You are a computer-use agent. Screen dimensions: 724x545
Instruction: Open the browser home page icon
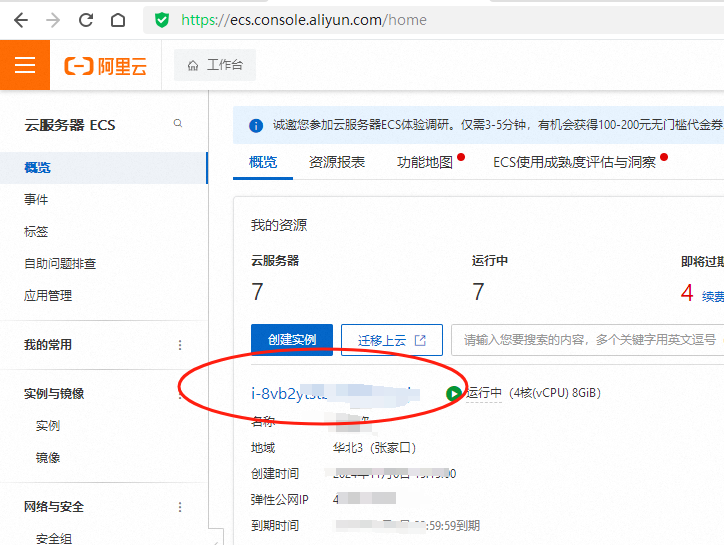pyautogui.click(x=118, y=20)
